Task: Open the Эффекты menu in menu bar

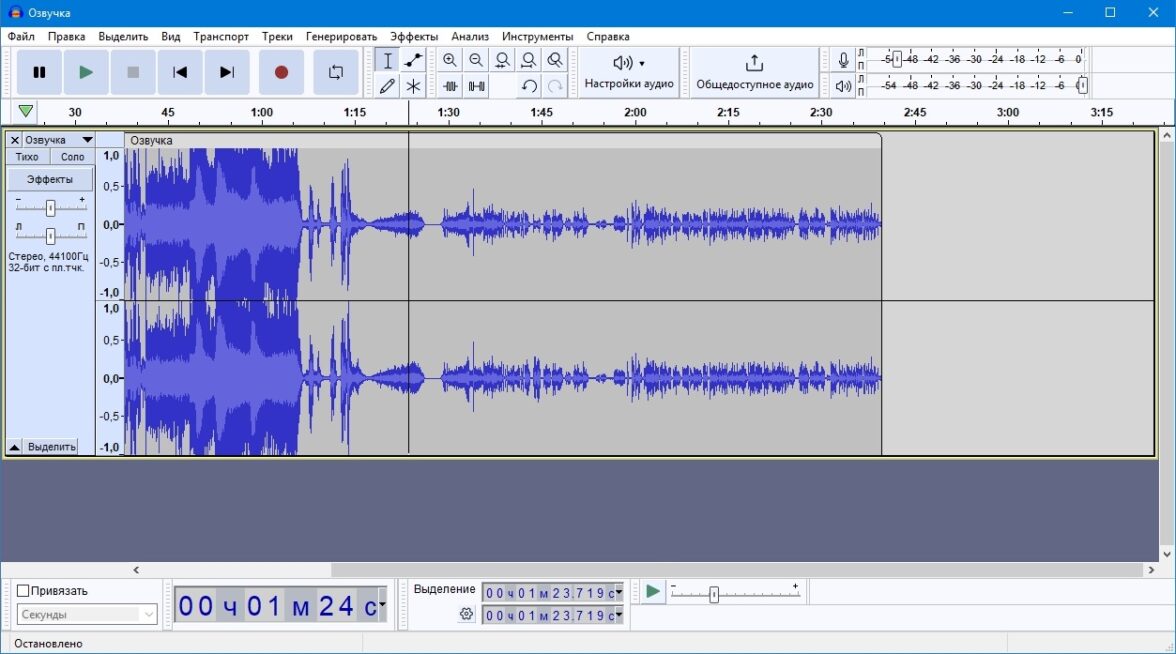Action: (x=413, y=37)
